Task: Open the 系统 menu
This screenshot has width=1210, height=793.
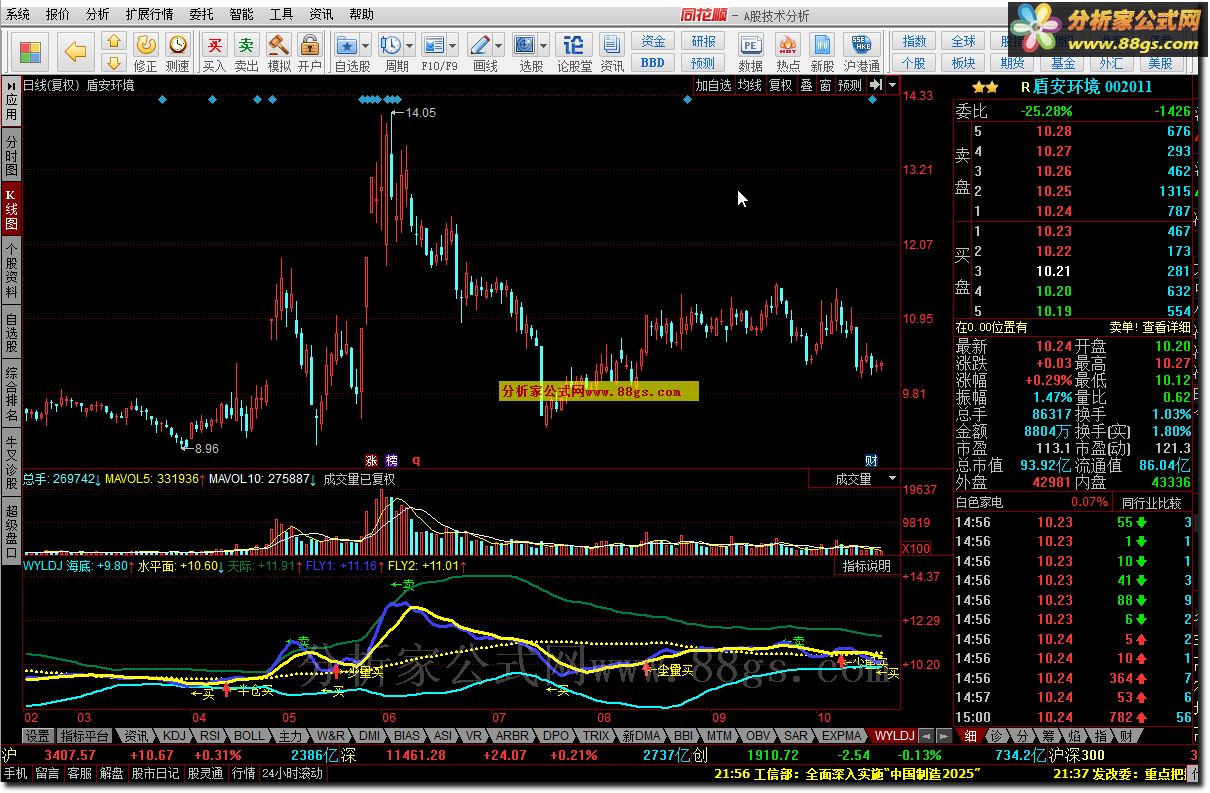Action: (18, 15)
